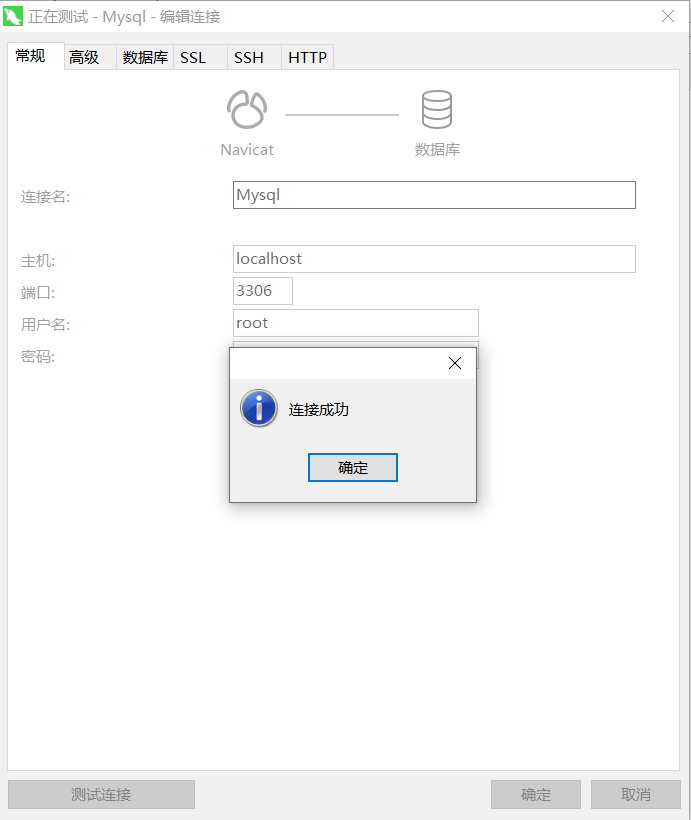Click the database cylinder icon
691x820 pixels.
click(x=437, y=109)
